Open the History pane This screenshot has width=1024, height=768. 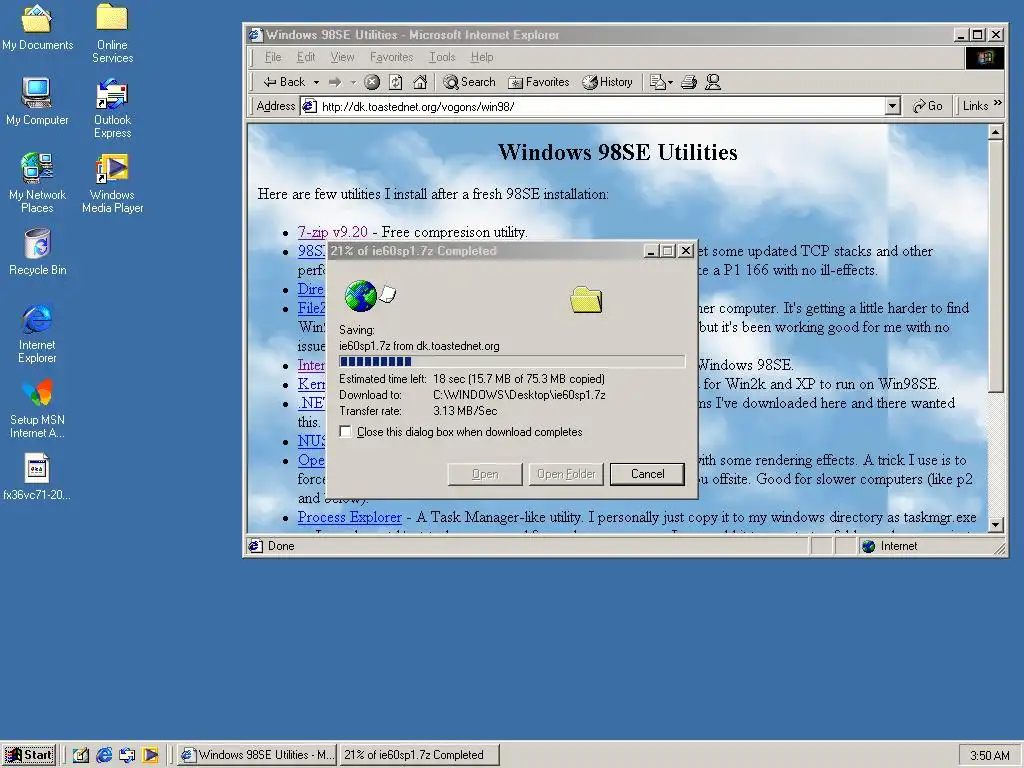pos(607,82)
